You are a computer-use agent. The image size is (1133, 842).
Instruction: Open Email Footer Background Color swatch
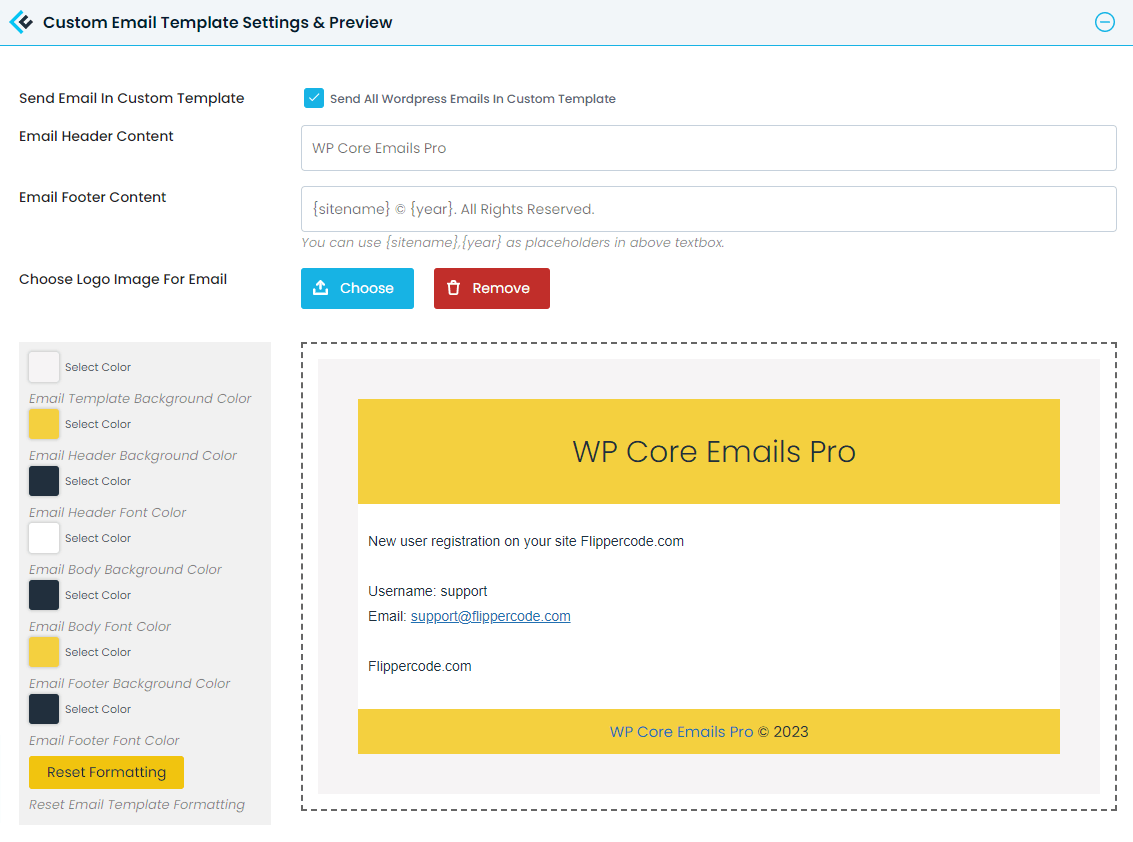pyautogui.click(x=44, y=653)
